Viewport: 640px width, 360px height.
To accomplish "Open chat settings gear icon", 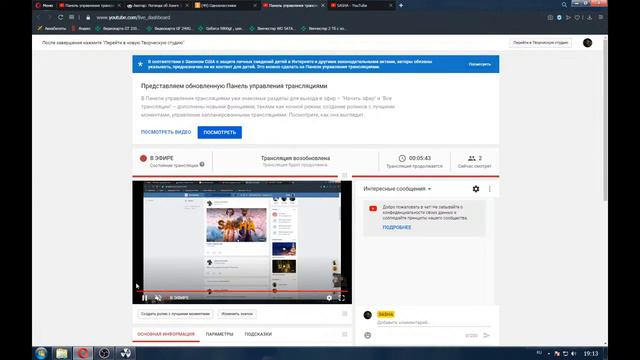I will pyautogui.click(x=476, y=189).
